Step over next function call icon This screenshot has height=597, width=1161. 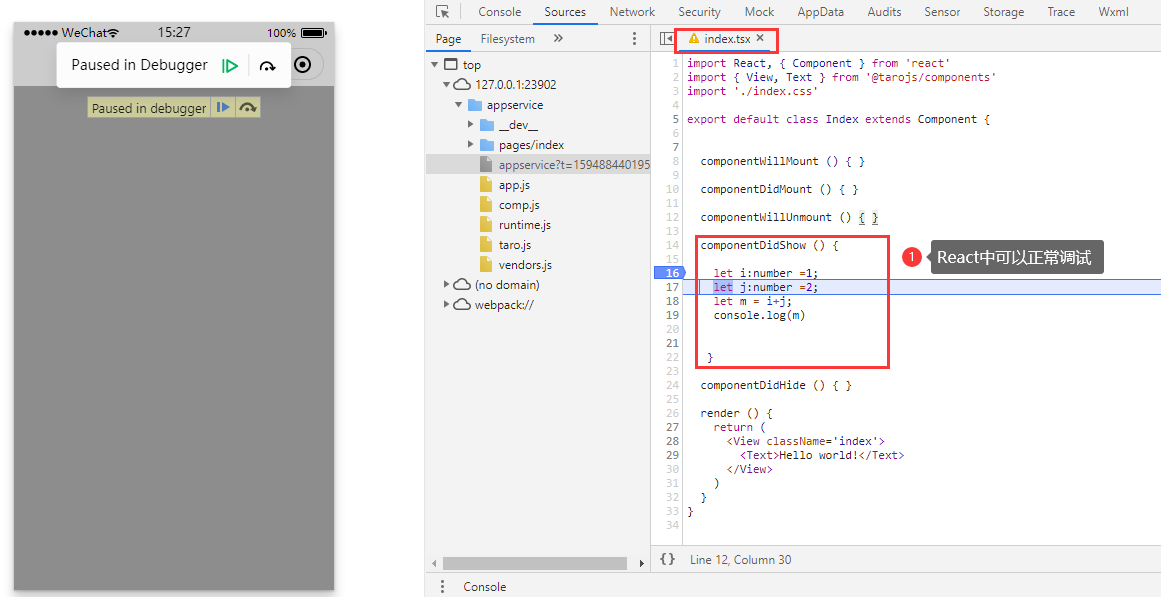click(267, 65)
